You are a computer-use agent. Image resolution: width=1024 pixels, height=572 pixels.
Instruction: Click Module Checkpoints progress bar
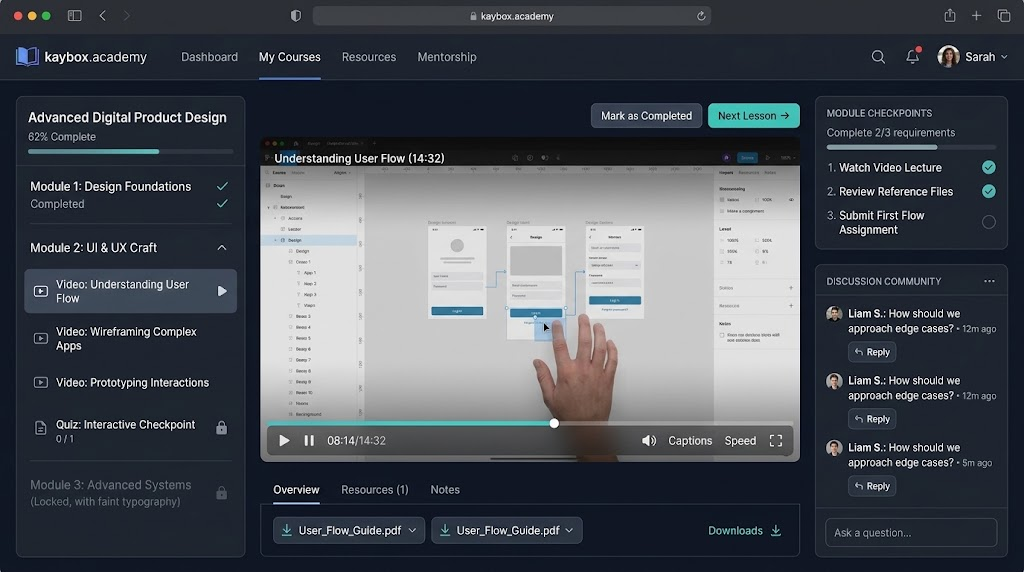coord(911,148)
